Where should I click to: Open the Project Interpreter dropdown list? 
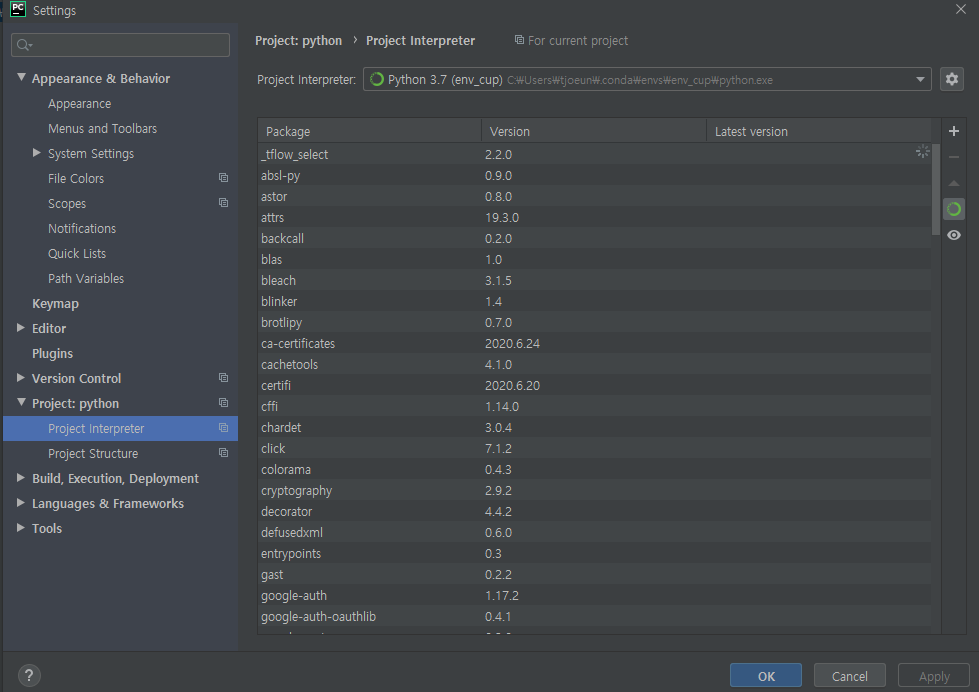click(920, 79)
